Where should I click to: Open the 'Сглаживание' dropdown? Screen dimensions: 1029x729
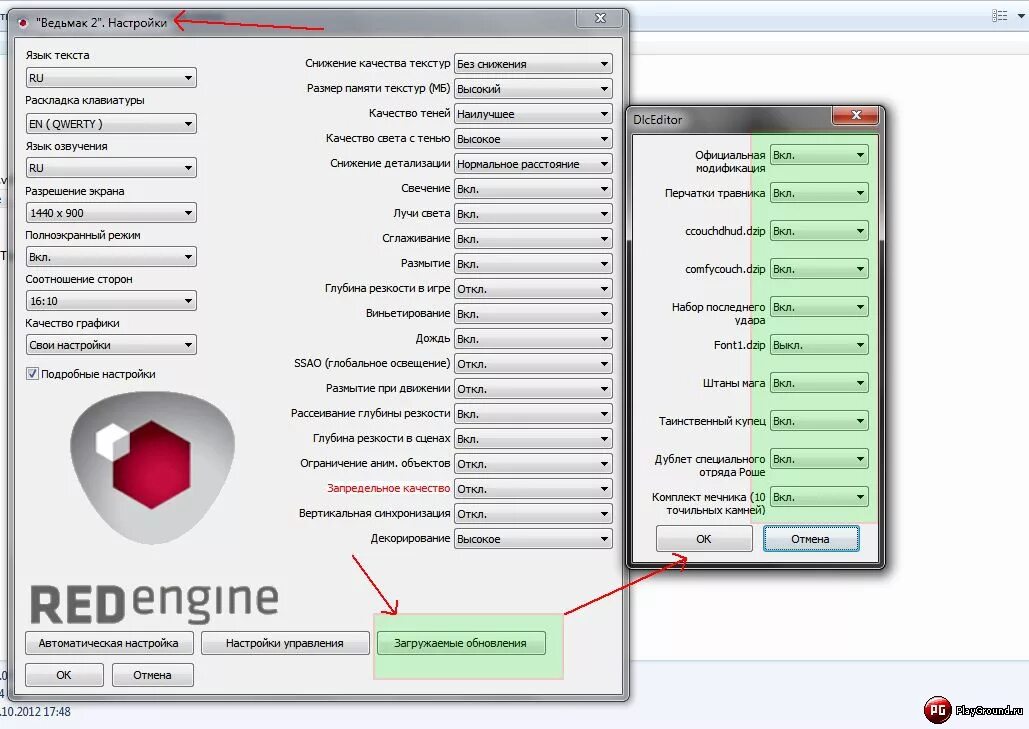coord(533,238)
